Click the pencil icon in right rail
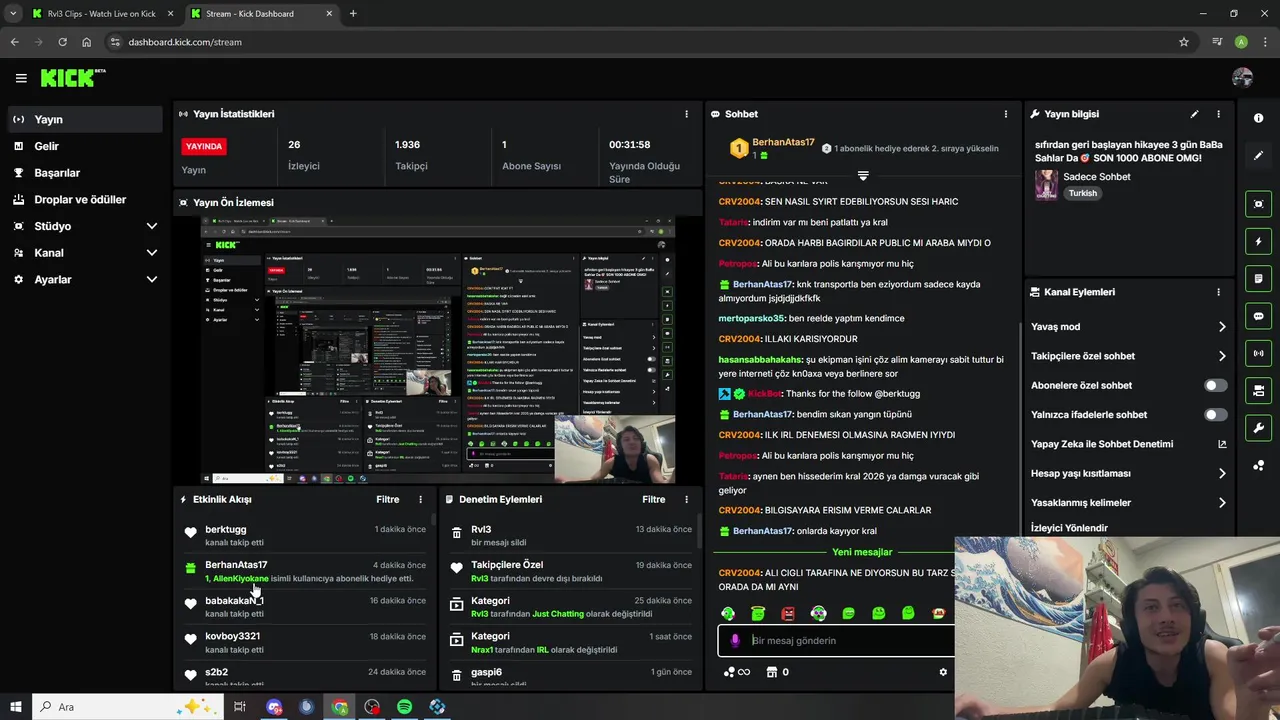This screenshot has width=1280, height=720. [x=1258, y=156]
